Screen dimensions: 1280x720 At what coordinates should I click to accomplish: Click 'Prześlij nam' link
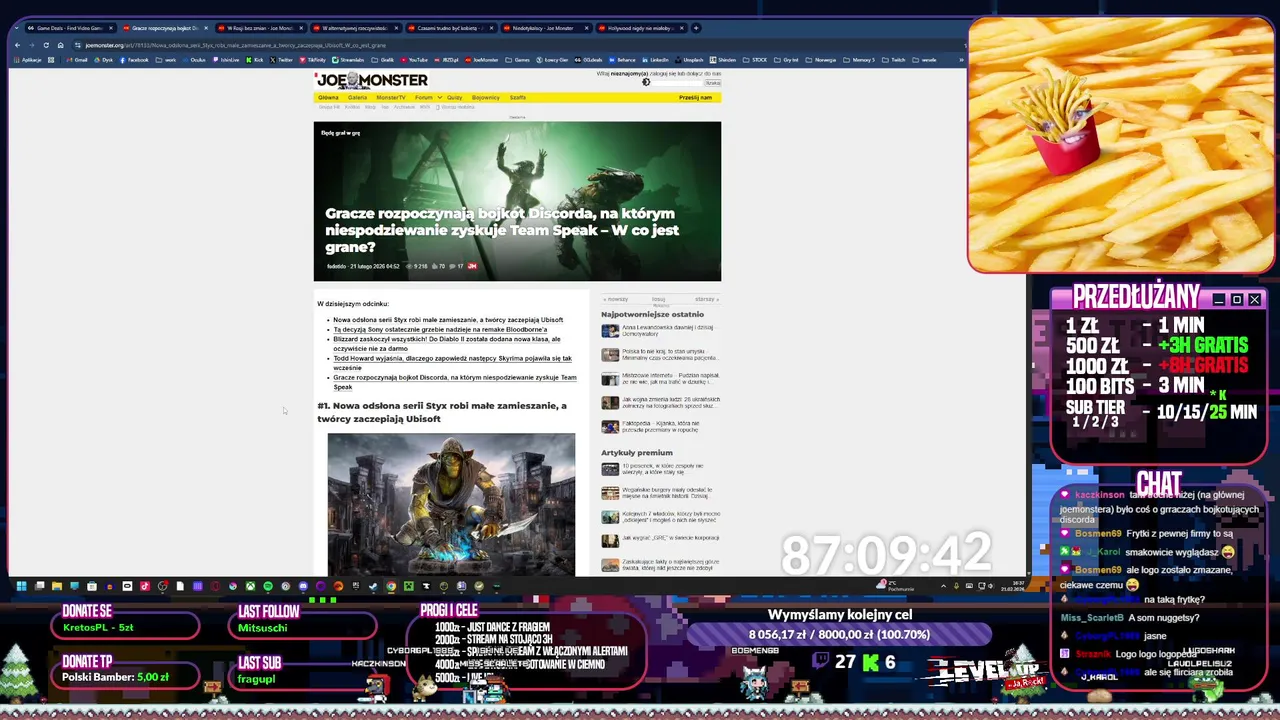pyautogui.click(x=695, y=97)
